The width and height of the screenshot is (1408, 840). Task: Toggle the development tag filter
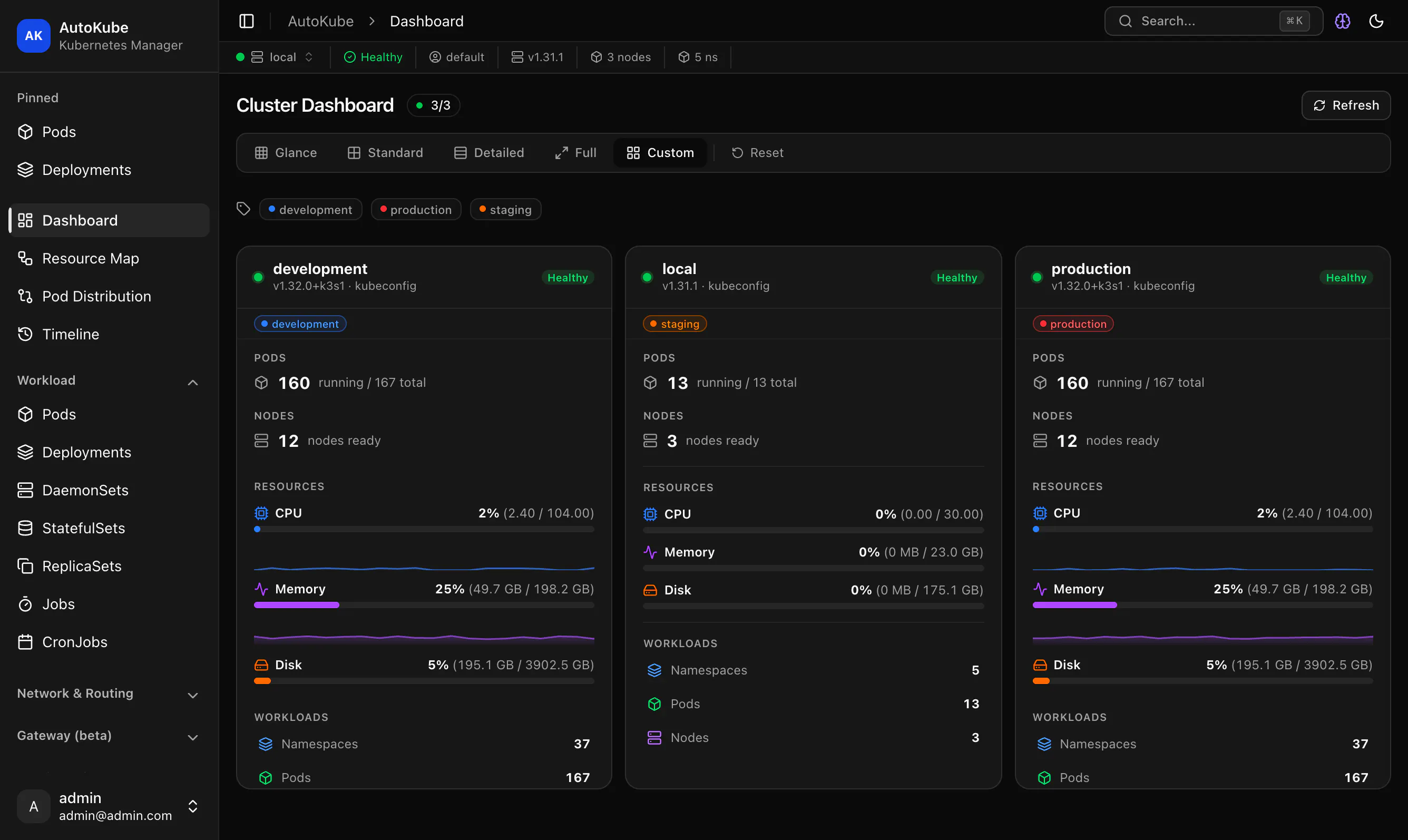[x=310, y=209]
